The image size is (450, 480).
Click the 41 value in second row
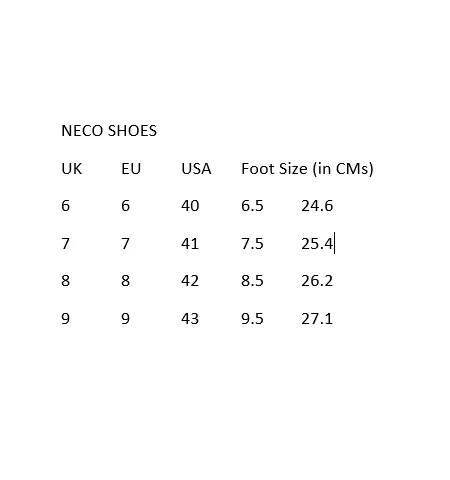(190, 244)
